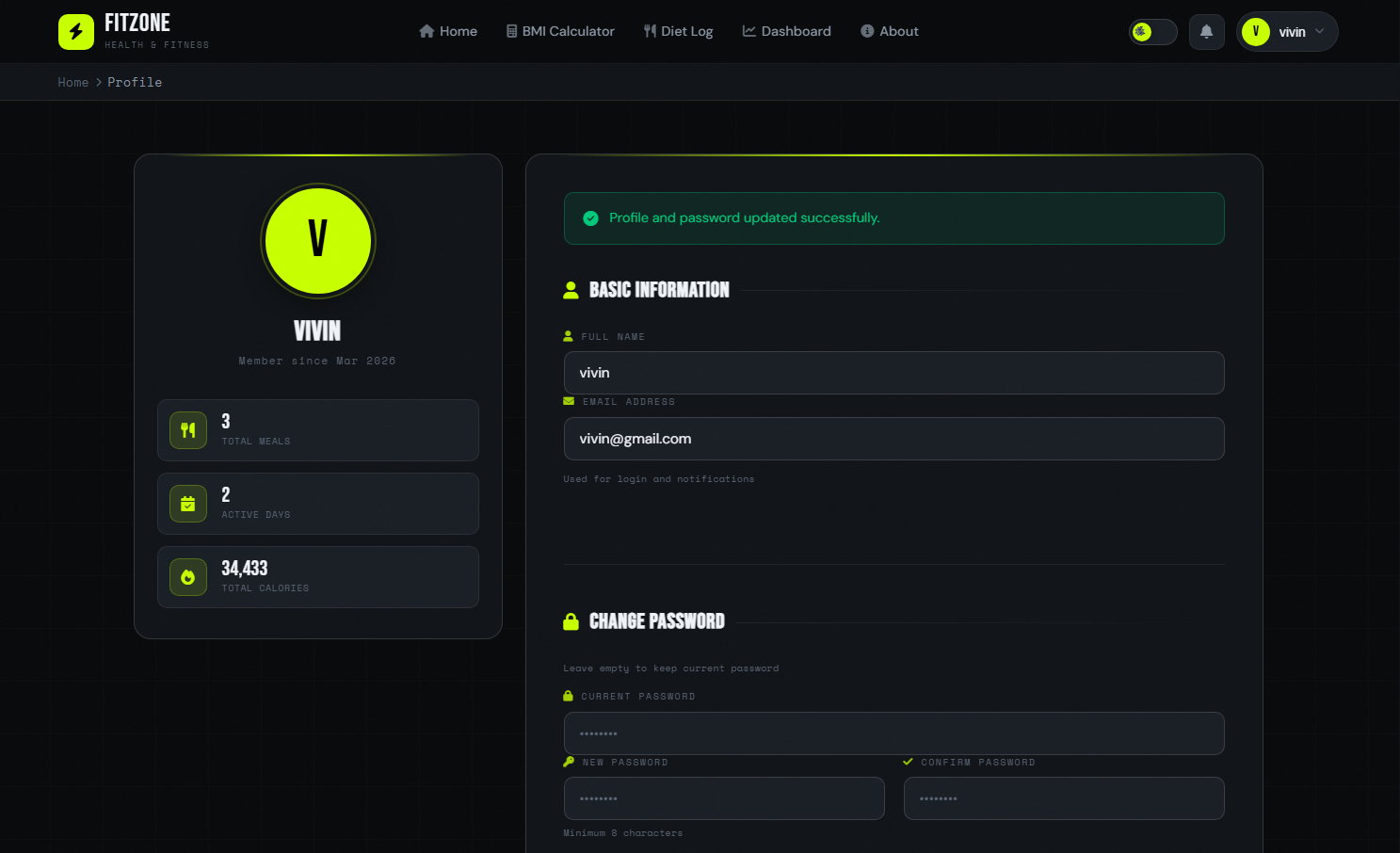
Task: Click the Profile breadcrumb text
Action: tap(135, 83)
